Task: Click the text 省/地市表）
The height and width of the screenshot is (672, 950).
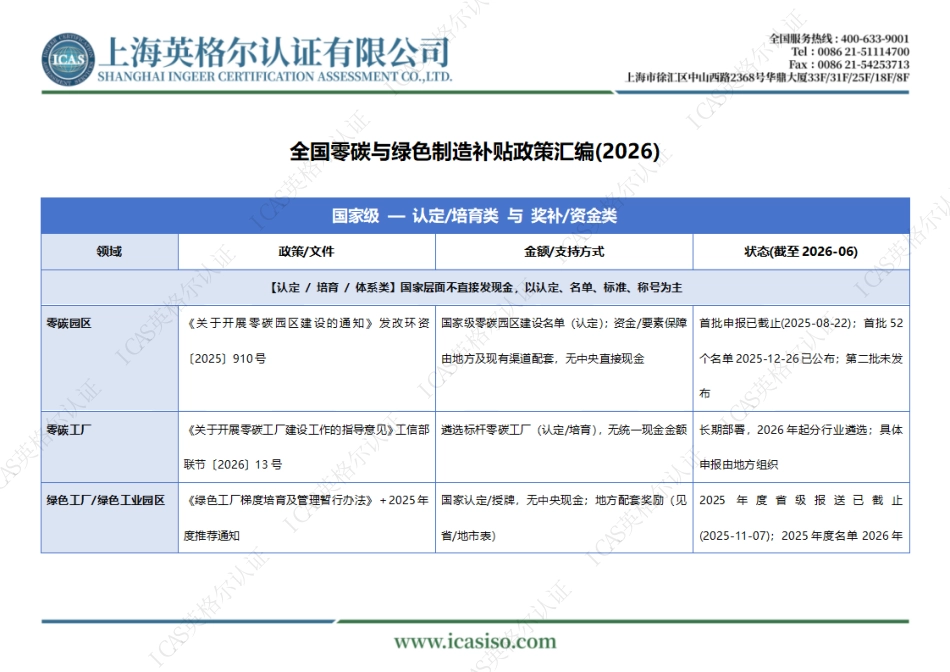Action: tap(468, 536)
